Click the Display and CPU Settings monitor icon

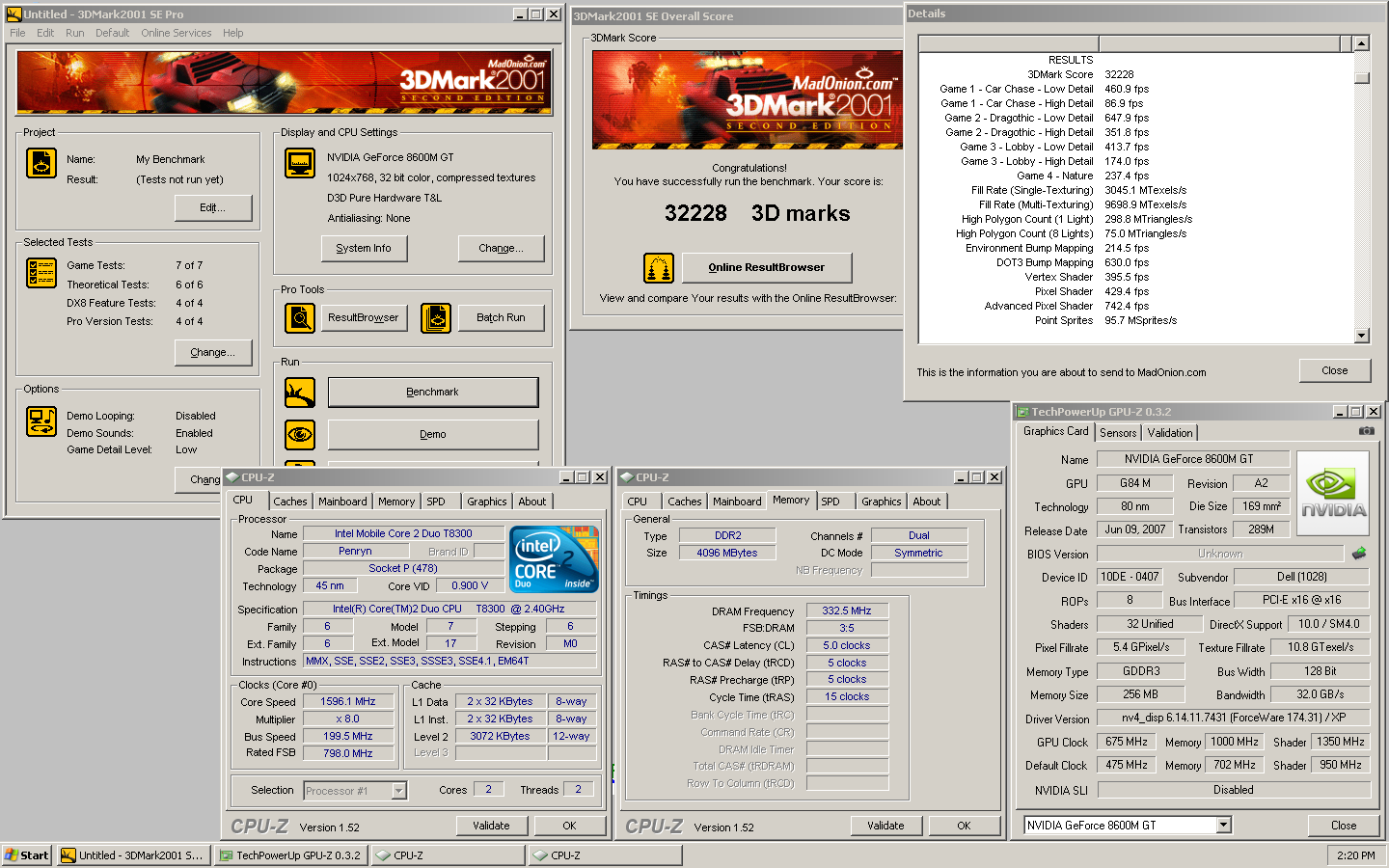tap(300, 163)
